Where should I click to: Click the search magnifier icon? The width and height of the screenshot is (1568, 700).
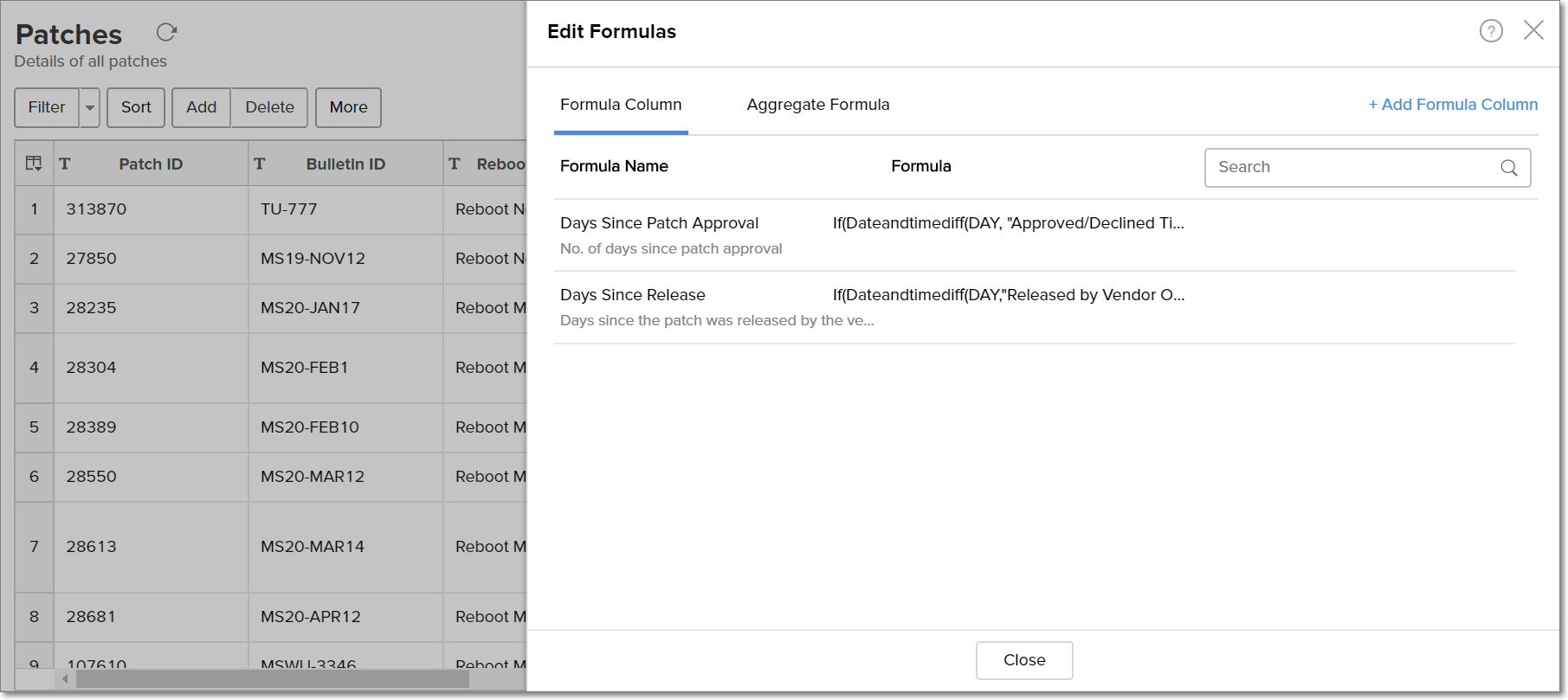tap(1508, 168)
